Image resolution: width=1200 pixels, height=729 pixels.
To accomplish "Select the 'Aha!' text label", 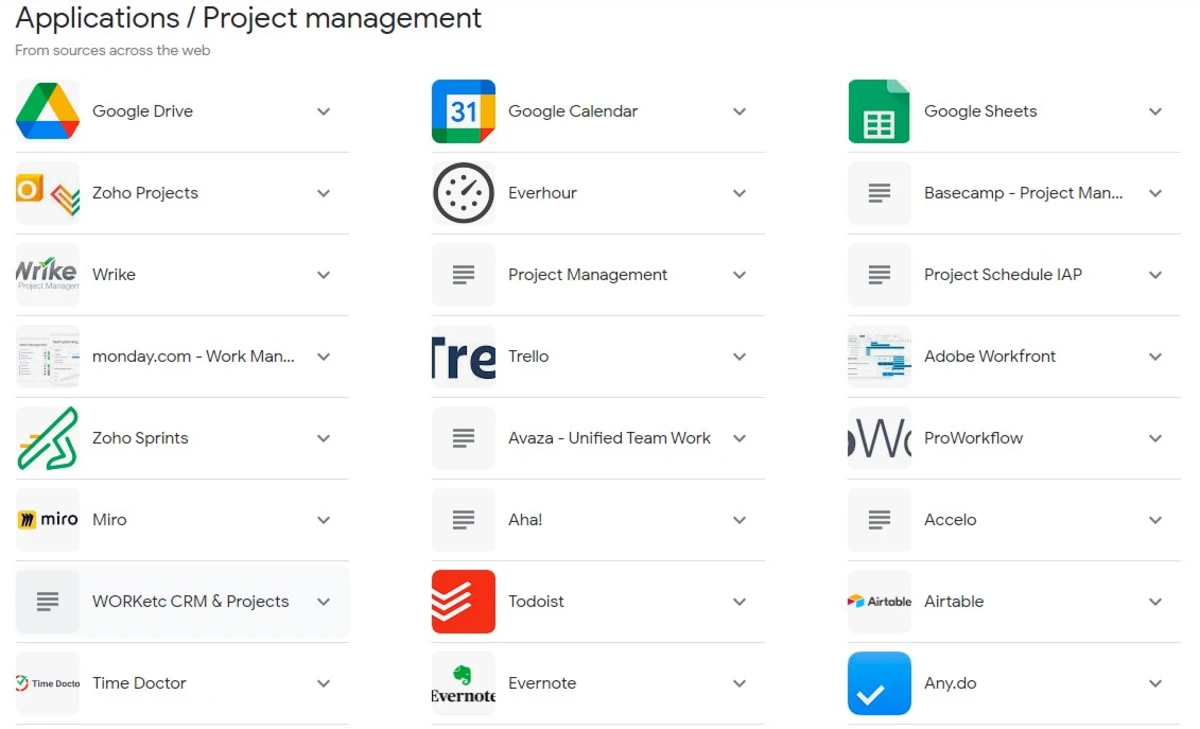I will [526, 520].
